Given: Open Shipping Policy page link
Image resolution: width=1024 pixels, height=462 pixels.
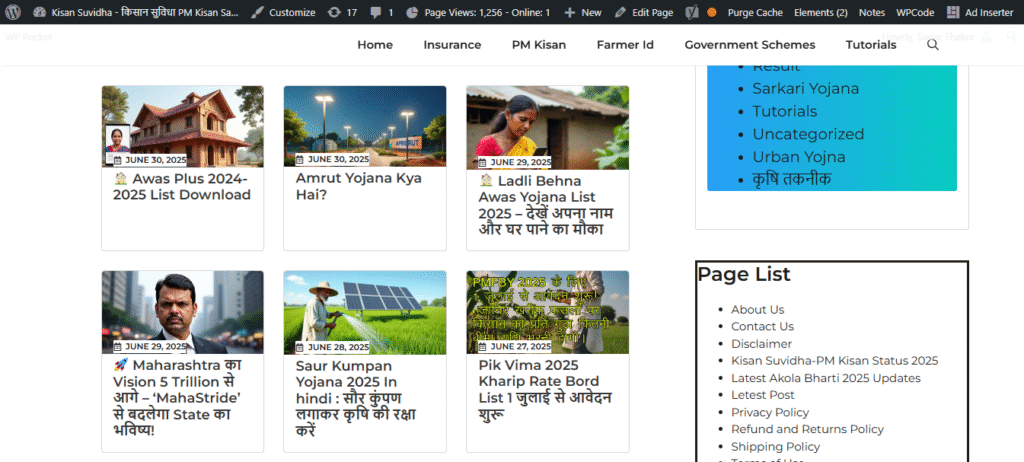Looking at the screenshot, I should click(775, 446).
